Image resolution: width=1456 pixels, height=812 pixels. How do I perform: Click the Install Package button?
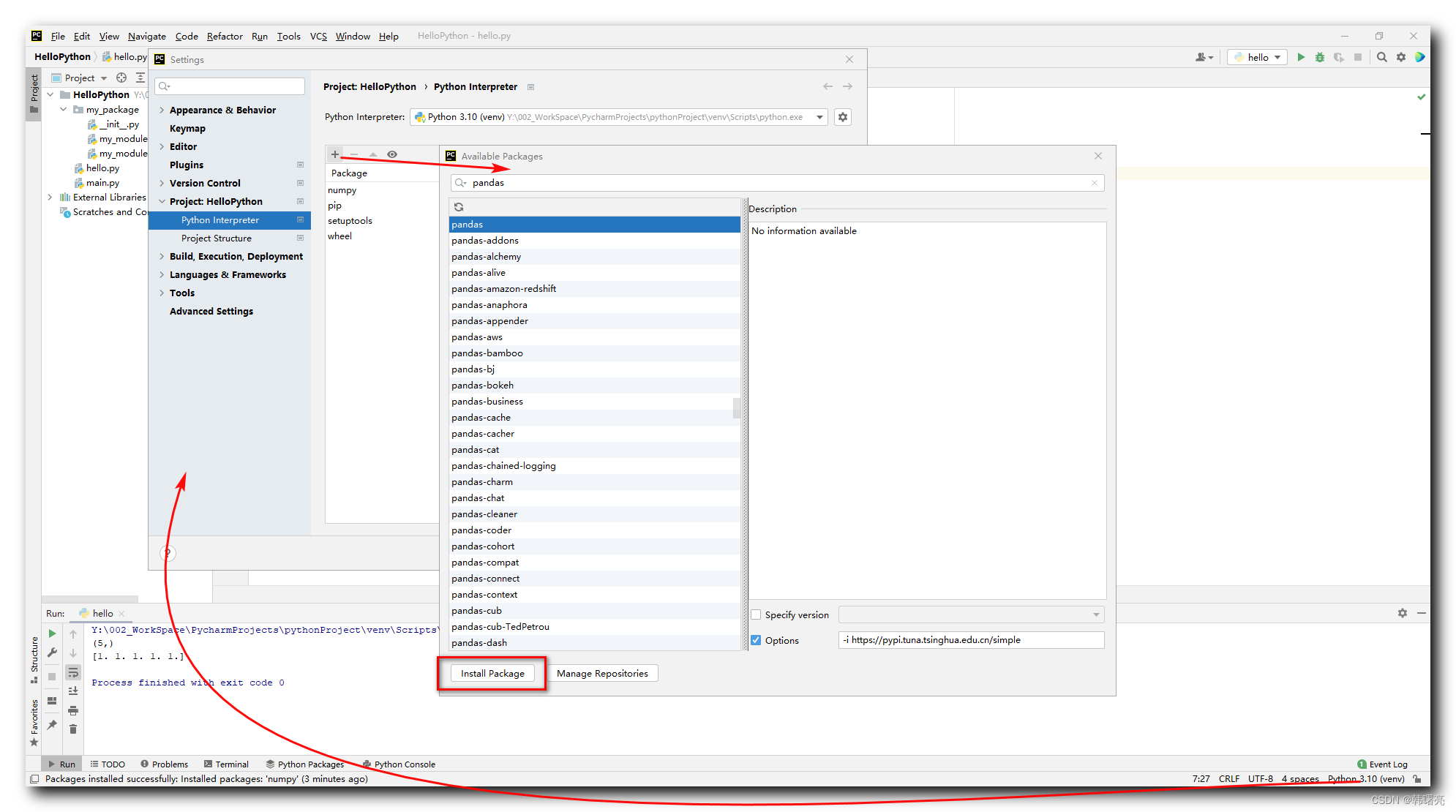point(492,673)
